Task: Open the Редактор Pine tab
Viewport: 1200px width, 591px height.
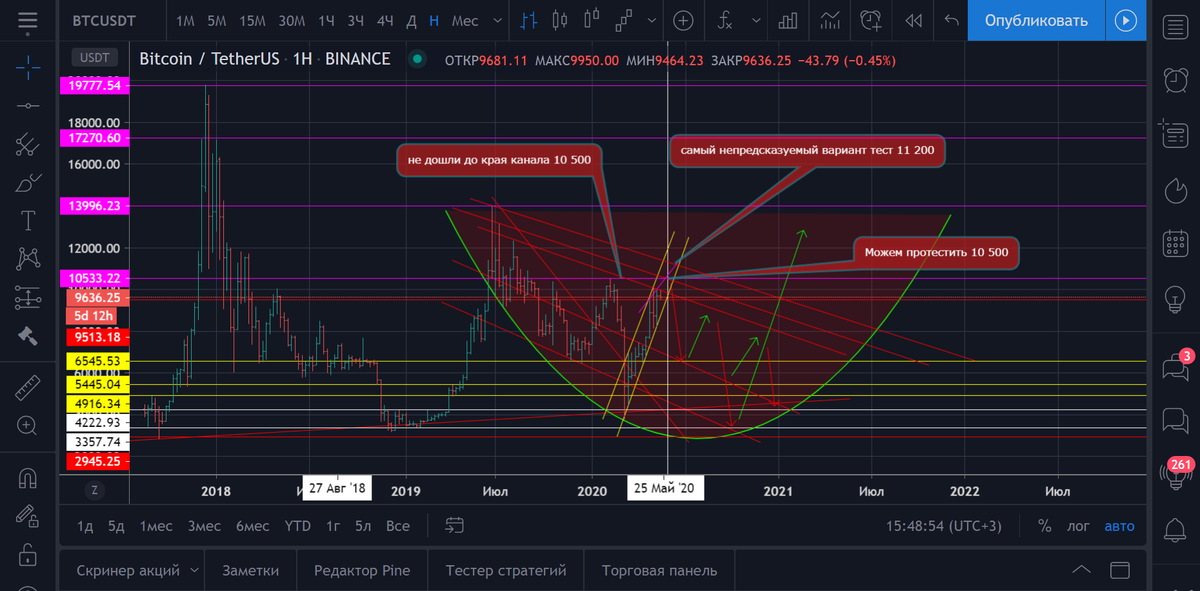Action: (x=362, y=570)
